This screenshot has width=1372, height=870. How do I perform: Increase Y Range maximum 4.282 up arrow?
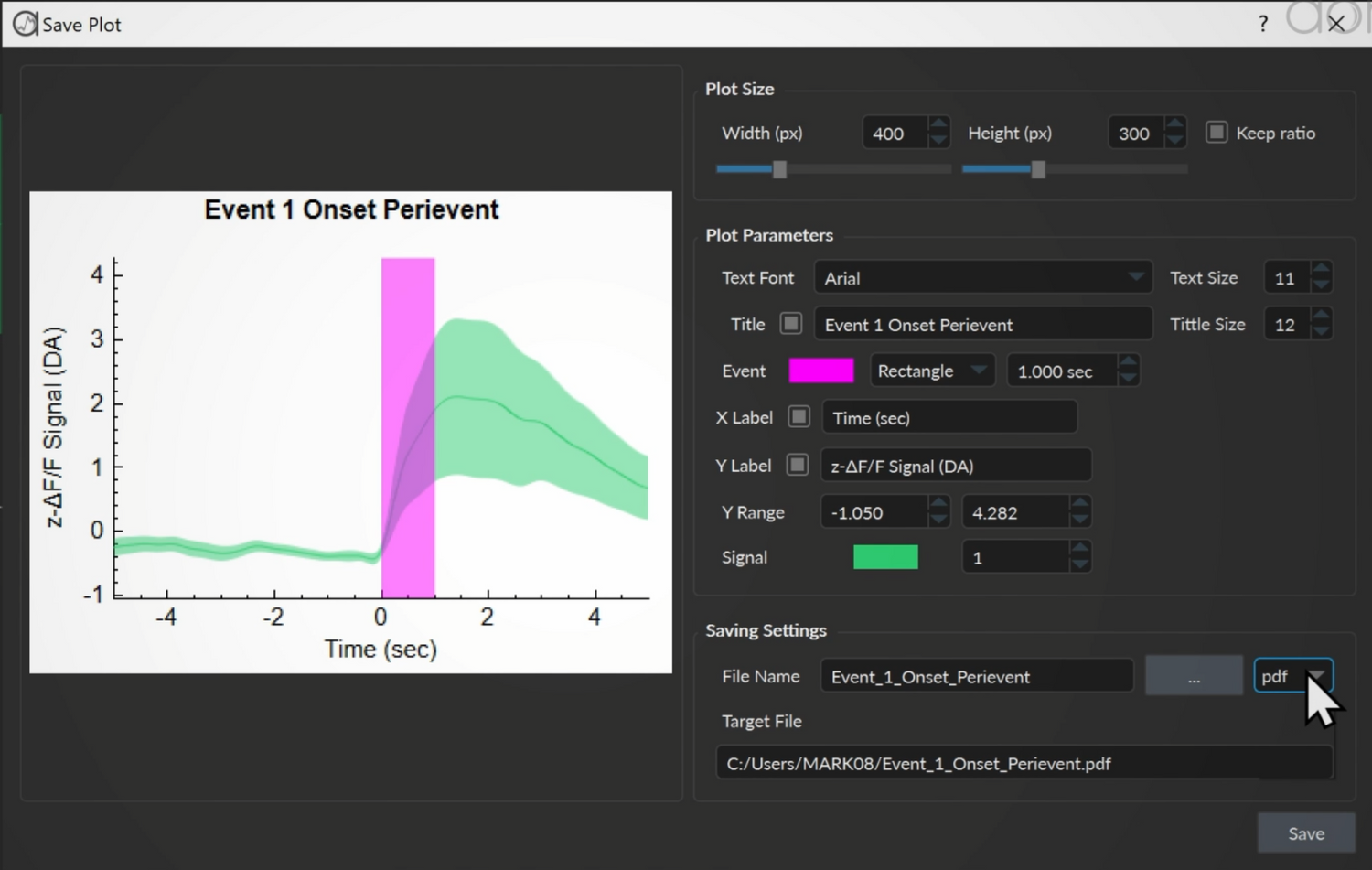pyautogui.click(x=1080, y=504)
